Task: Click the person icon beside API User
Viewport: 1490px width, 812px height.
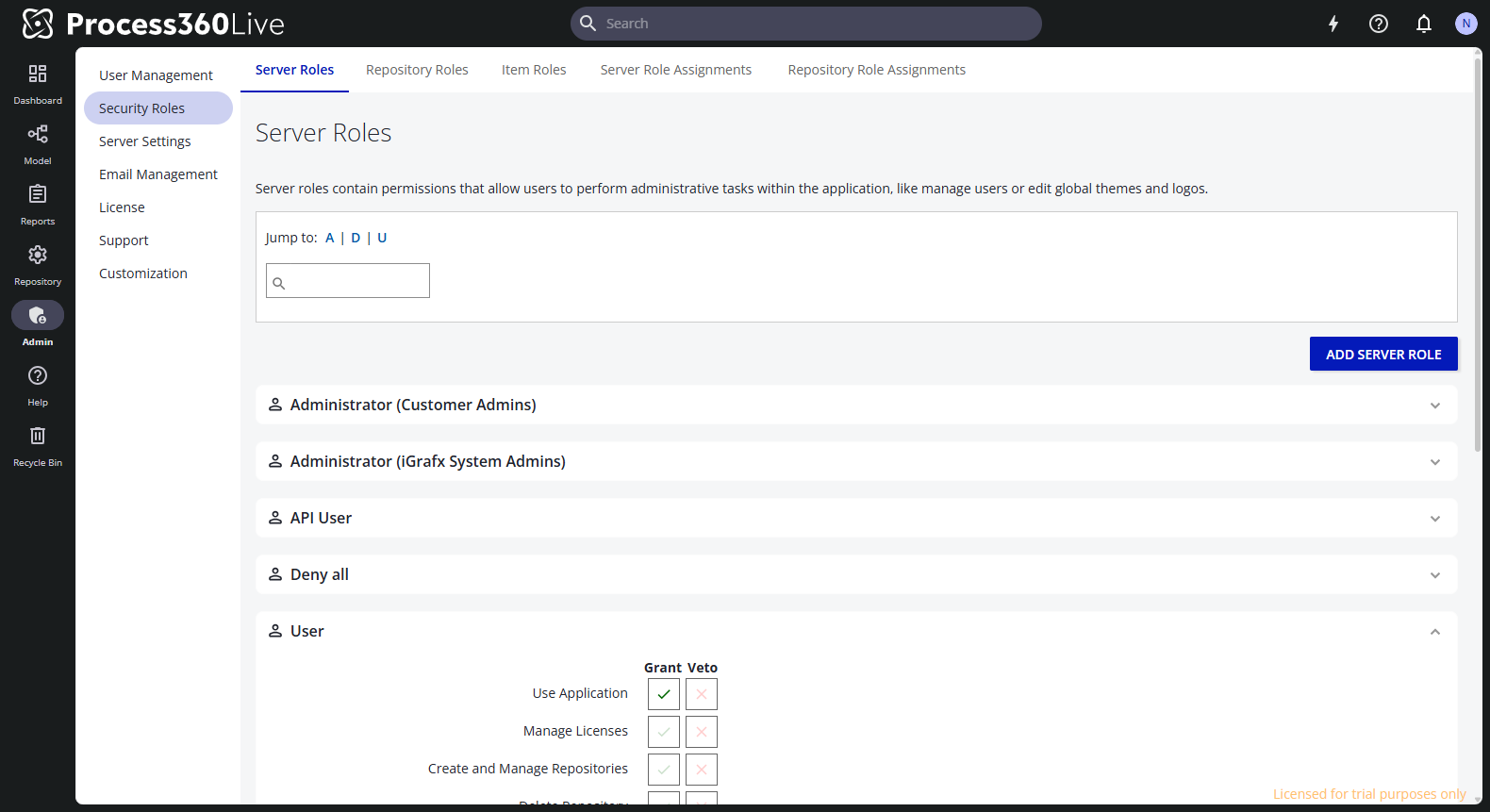Action: coord(275,518)
